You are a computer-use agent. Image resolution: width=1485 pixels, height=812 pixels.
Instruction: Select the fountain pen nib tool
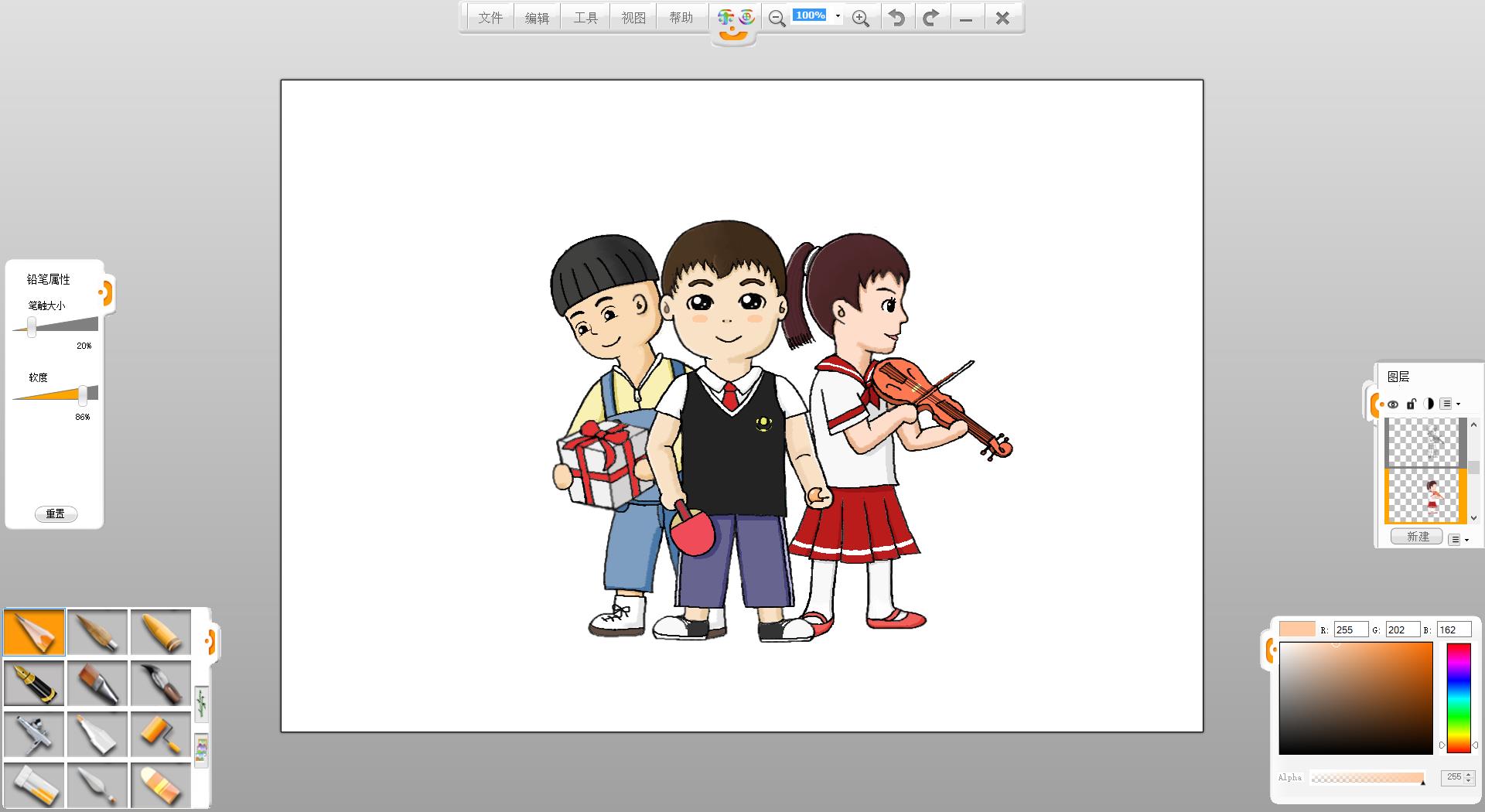pos(35,683)
